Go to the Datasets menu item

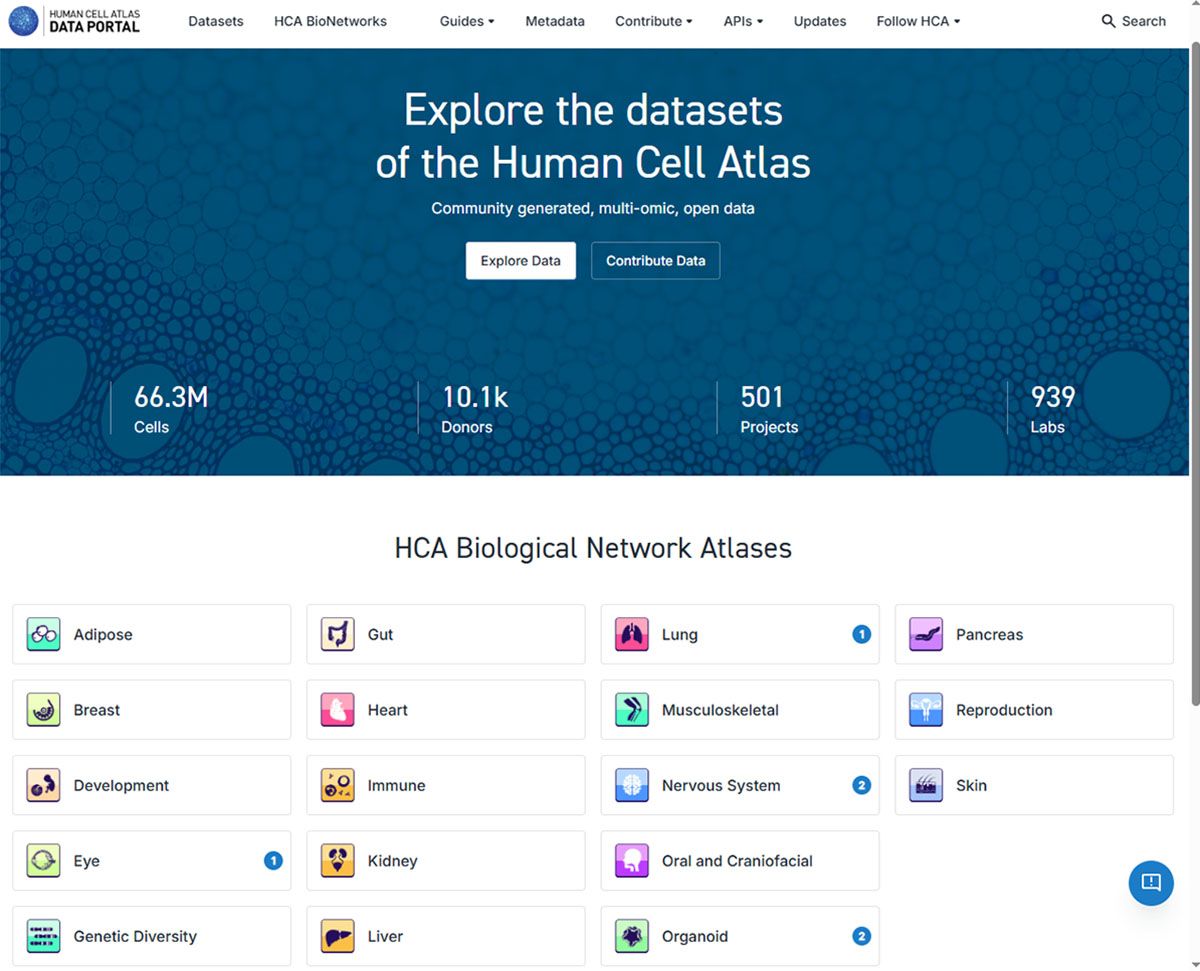point(216,21)
